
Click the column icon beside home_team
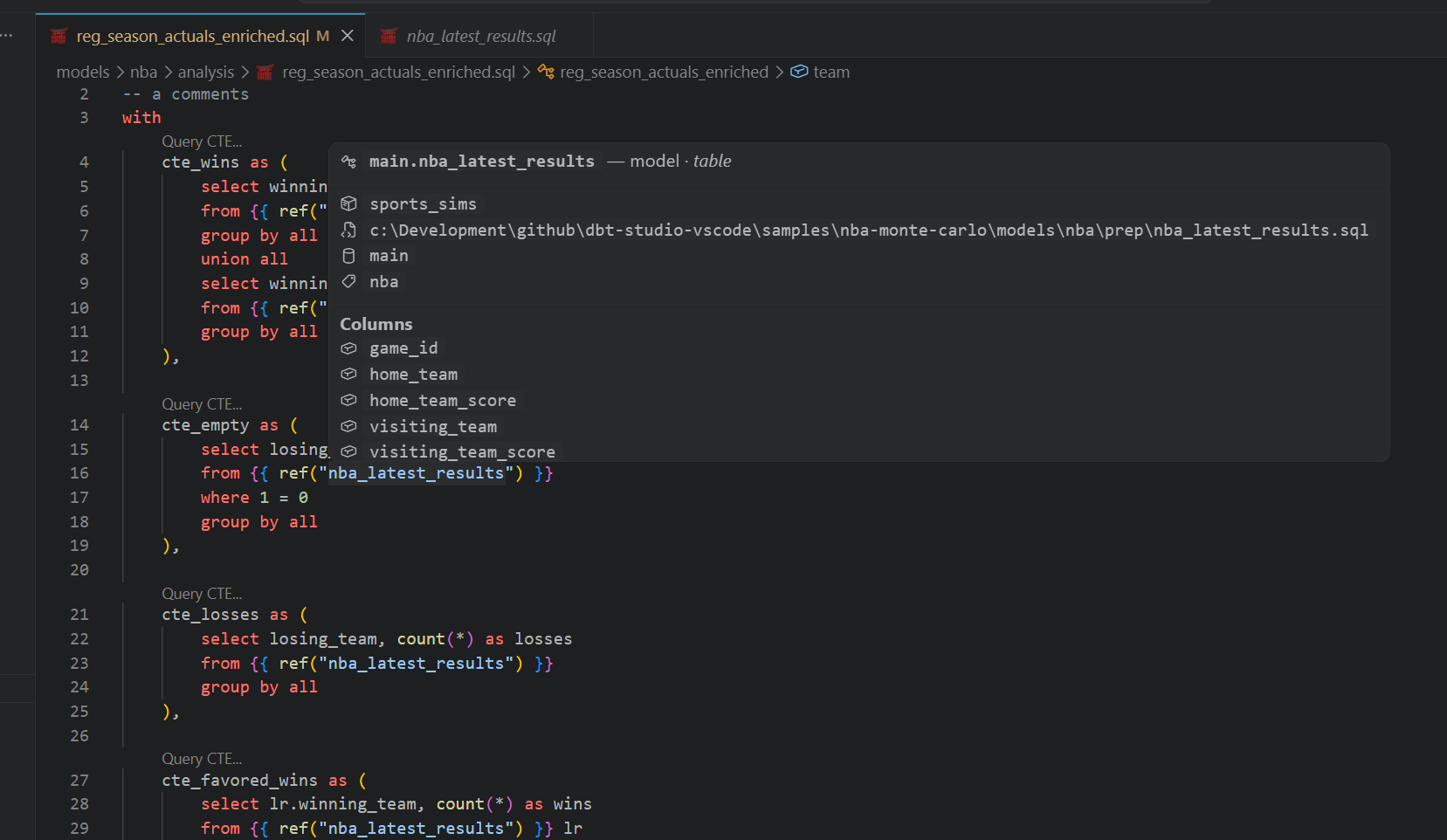tap(348, 374)
